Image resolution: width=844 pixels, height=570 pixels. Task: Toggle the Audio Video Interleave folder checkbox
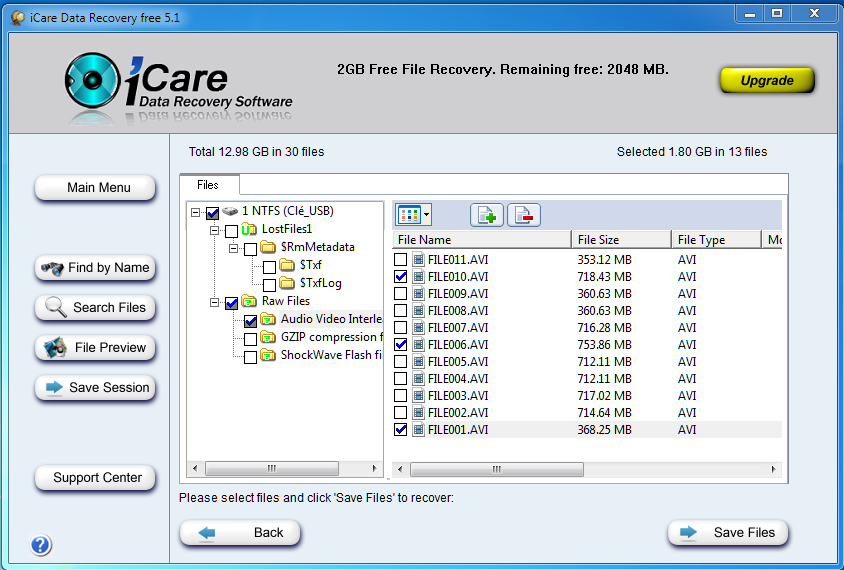pyautogui.click(x=250, y=321)
